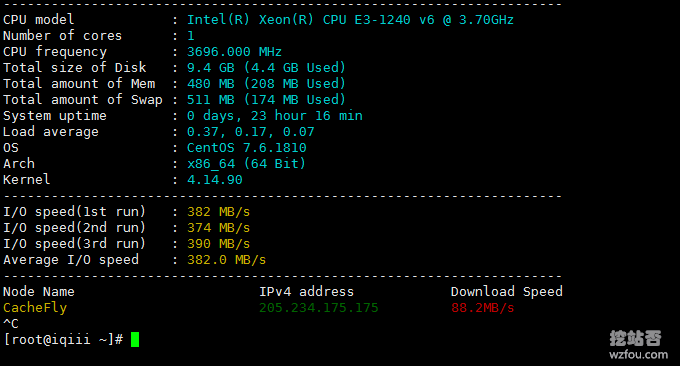Screen dimensions: 680x366
Task: Click the load average '0.37, 0.17, 0.07'
Action: (250, 132)
